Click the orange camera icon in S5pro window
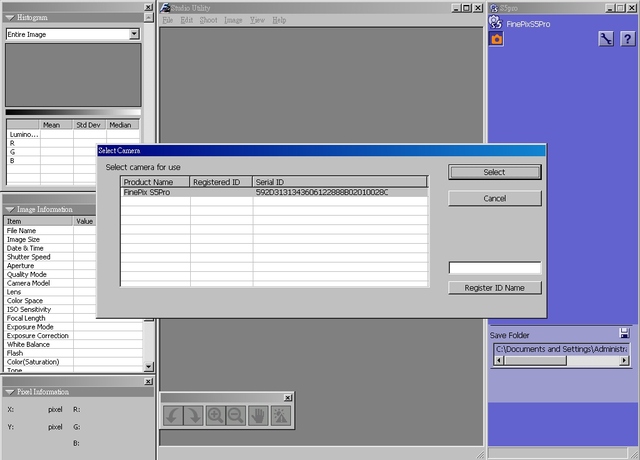This screenshot has width=640, height=460. coord(496,39)
